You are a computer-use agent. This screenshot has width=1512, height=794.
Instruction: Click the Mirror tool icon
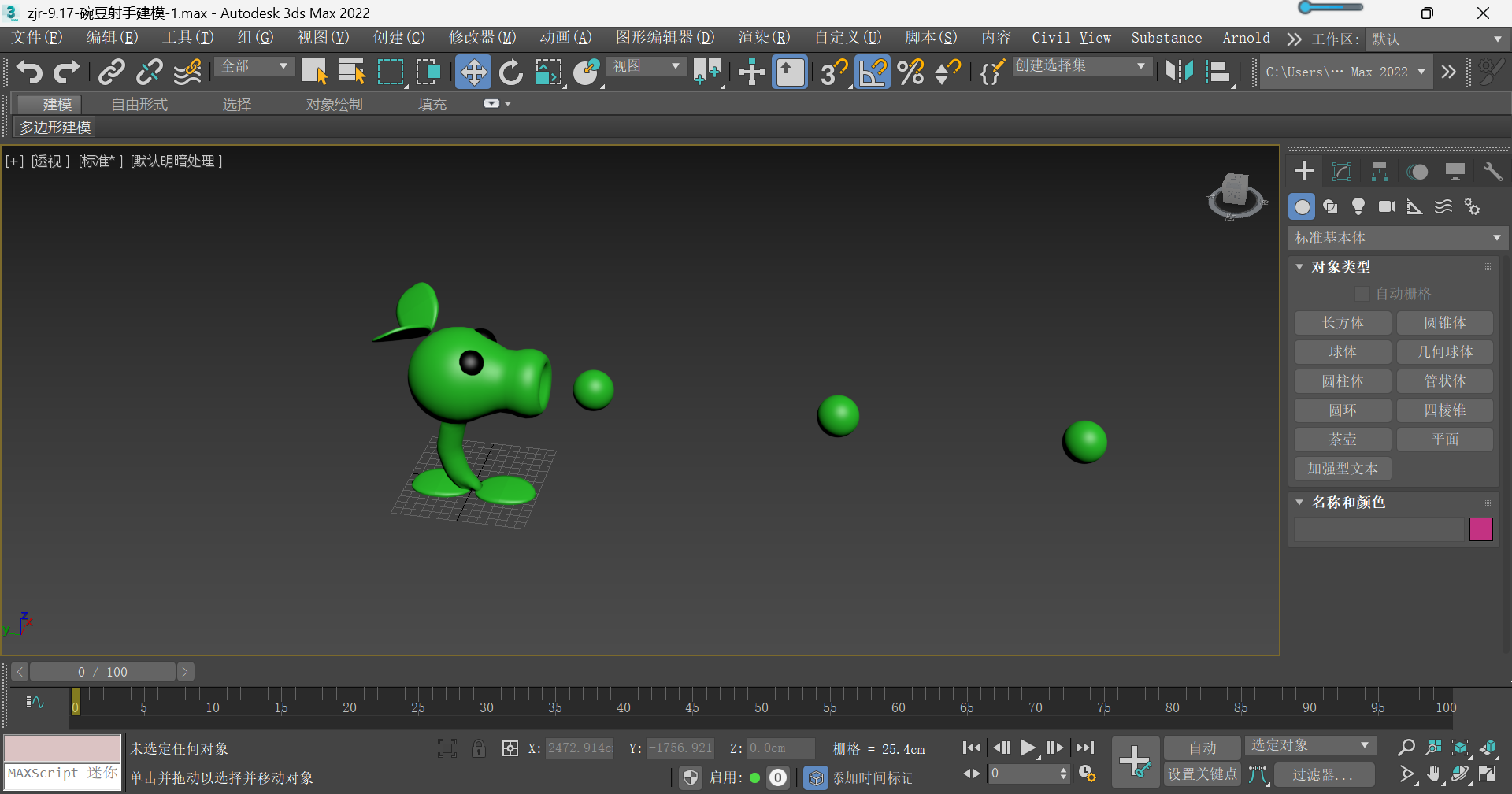[x=1180, y=72]
